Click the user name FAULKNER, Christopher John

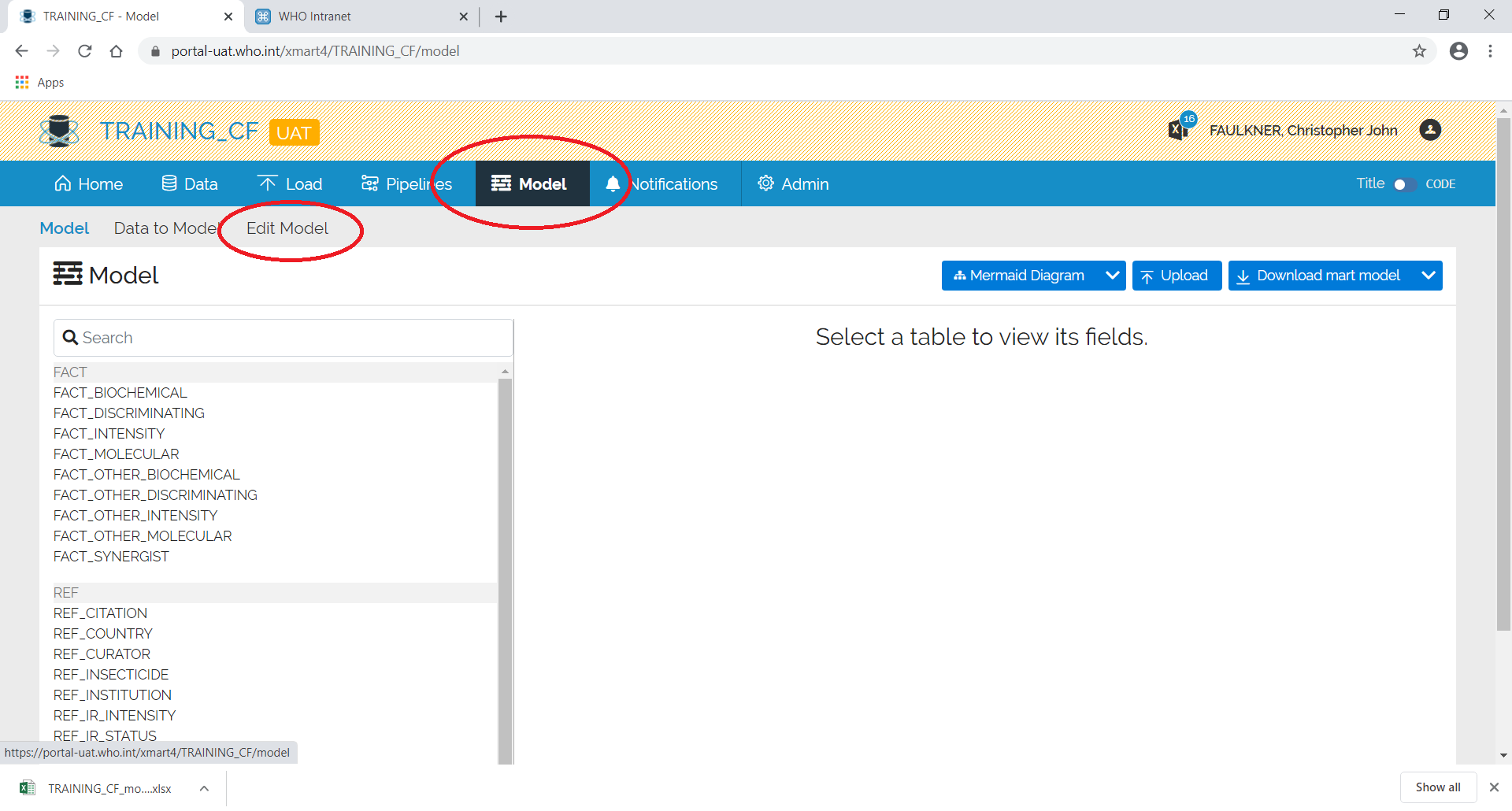click(1303, 131)
